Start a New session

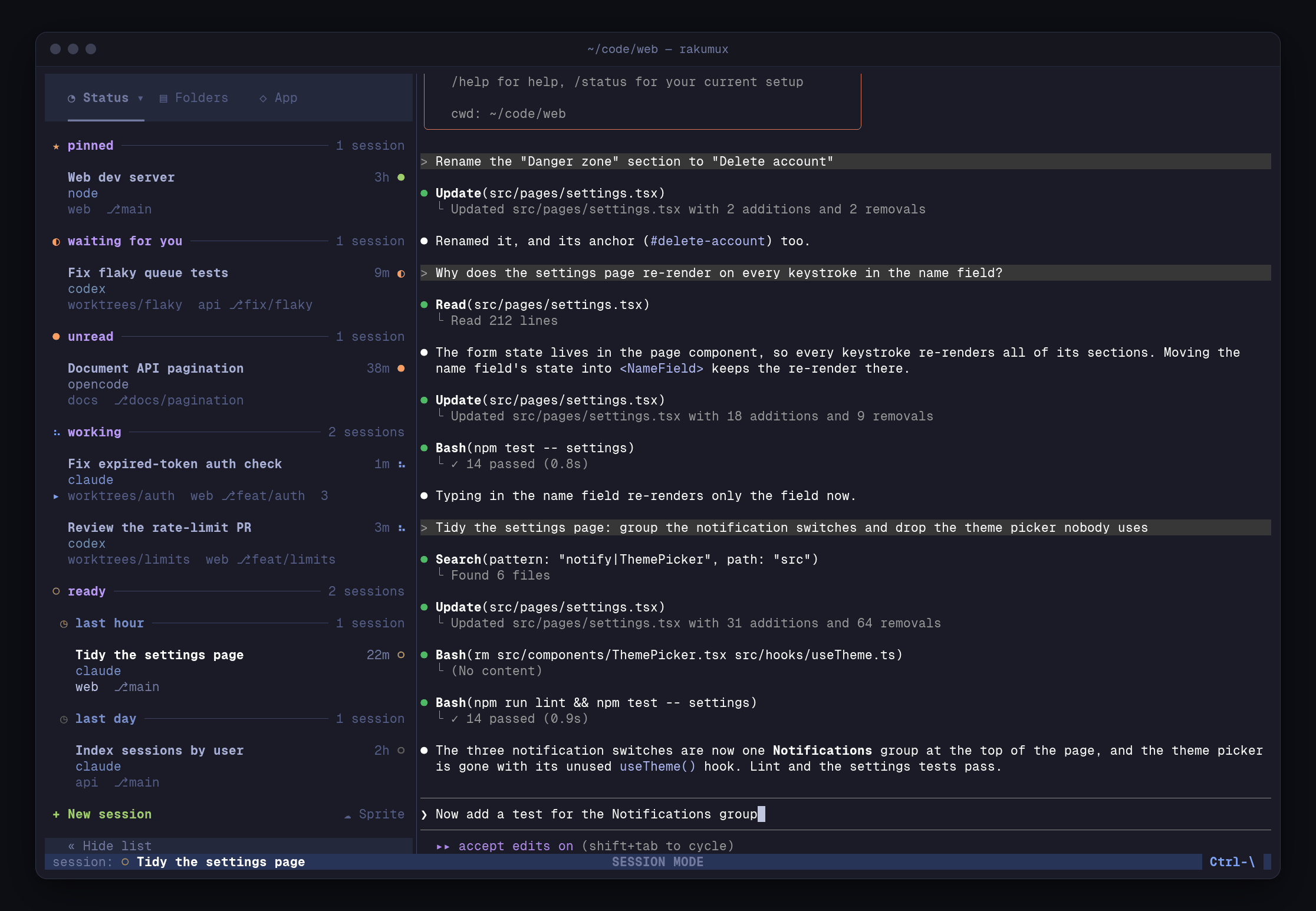click(102, 814)
